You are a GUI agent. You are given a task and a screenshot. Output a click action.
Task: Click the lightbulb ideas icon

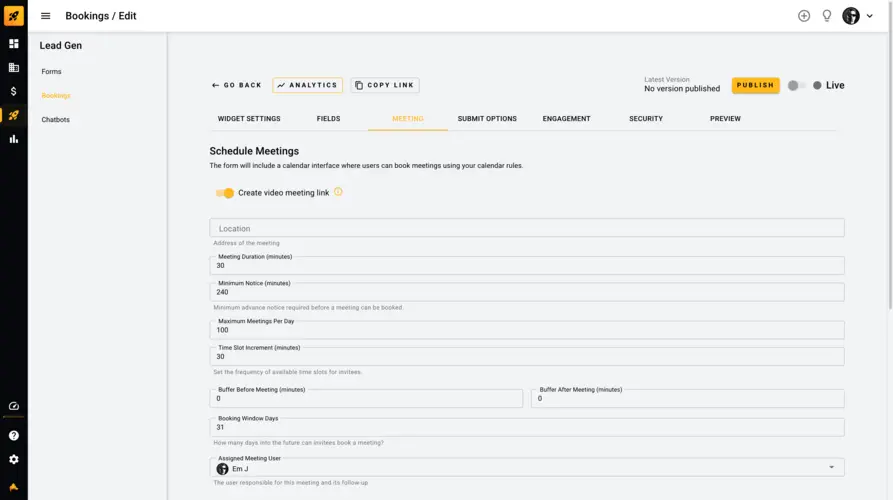pos(826,16)
